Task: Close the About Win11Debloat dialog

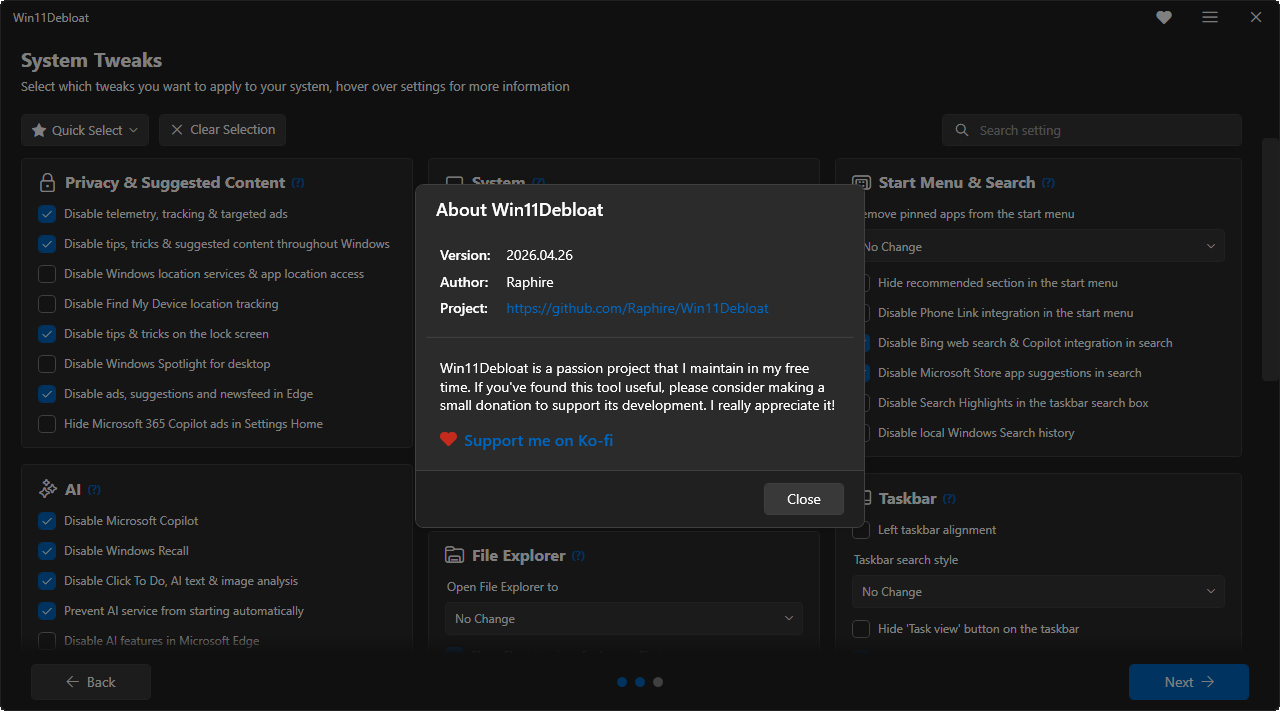Action: (803, 499)
